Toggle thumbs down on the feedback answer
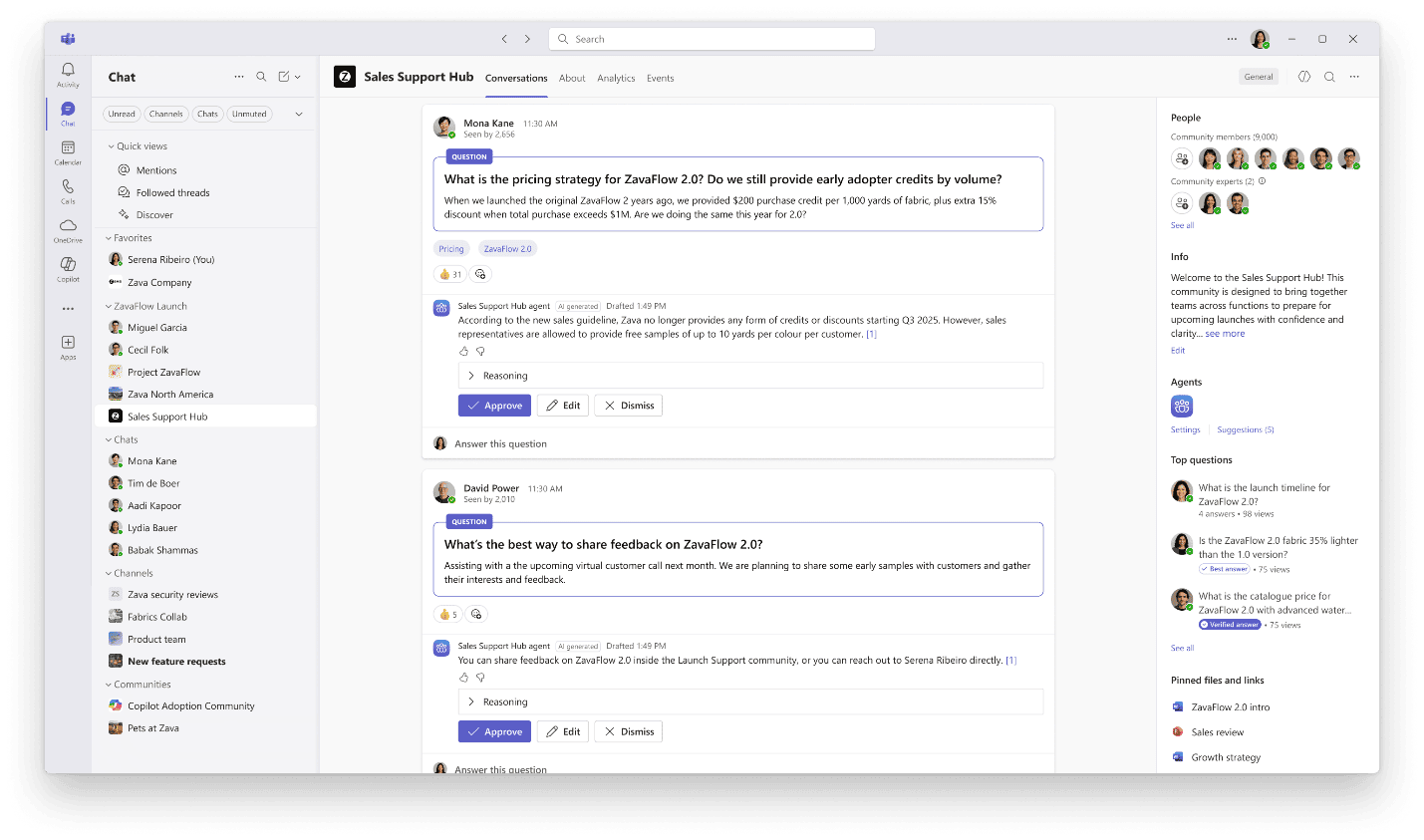Viewport: 1424px width, 840px height. coord(480,677)
